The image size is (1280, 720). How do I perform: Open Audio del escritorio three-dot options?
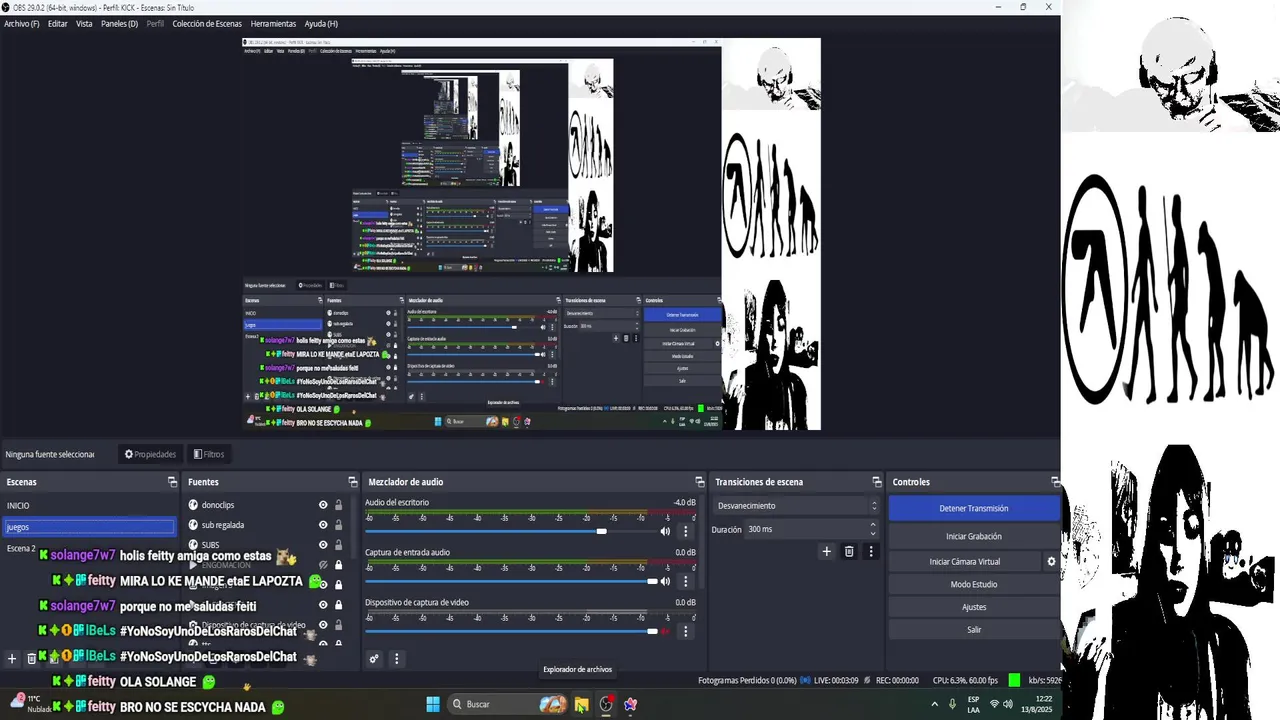(686, 531)
